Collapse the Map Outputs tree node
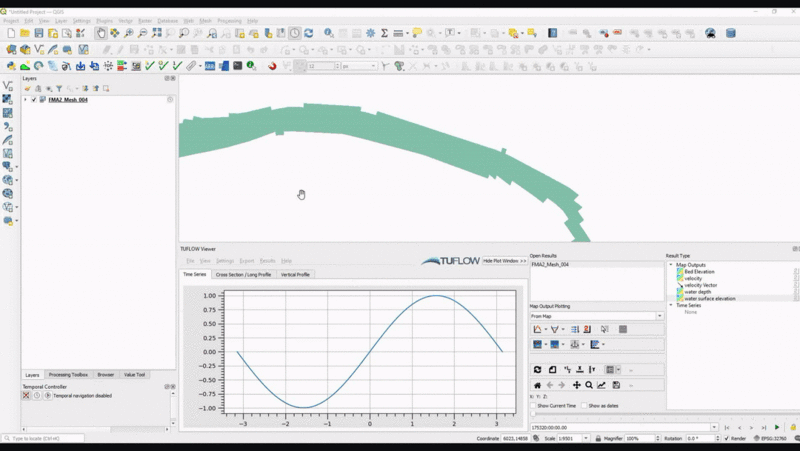 [x=671, y=265]
